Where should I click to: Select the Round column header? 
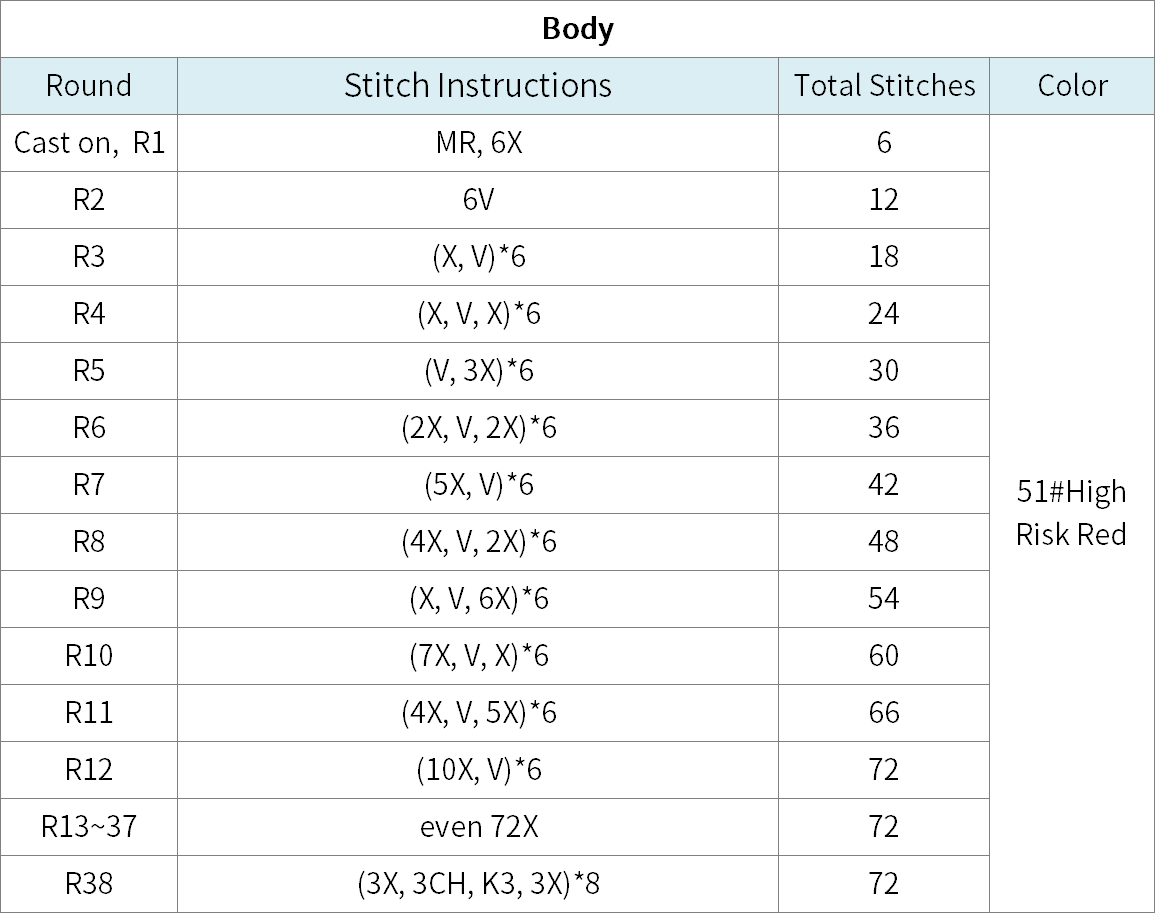(88, 86)
